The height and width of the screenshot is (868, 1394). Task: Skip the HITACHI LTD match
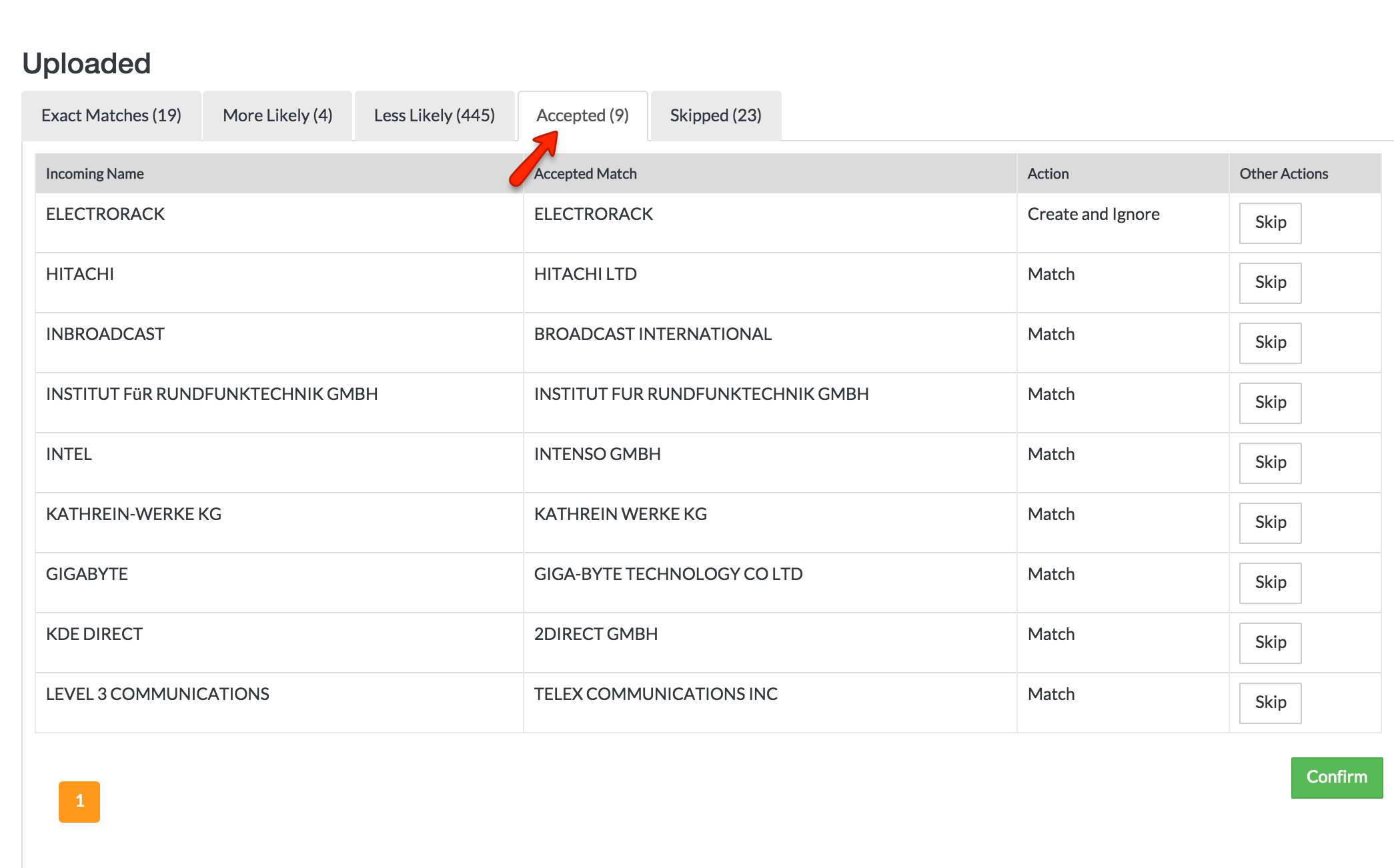pyautogui.click(x=1269, y=283)
